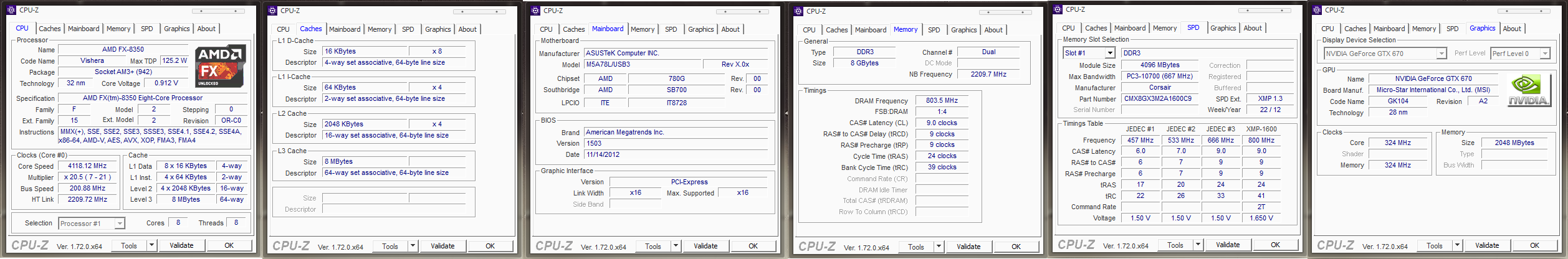The height and width of the screenshot is (259, 1568).
Task: Click the AMD FX processor logo
Action: (221, 66)
